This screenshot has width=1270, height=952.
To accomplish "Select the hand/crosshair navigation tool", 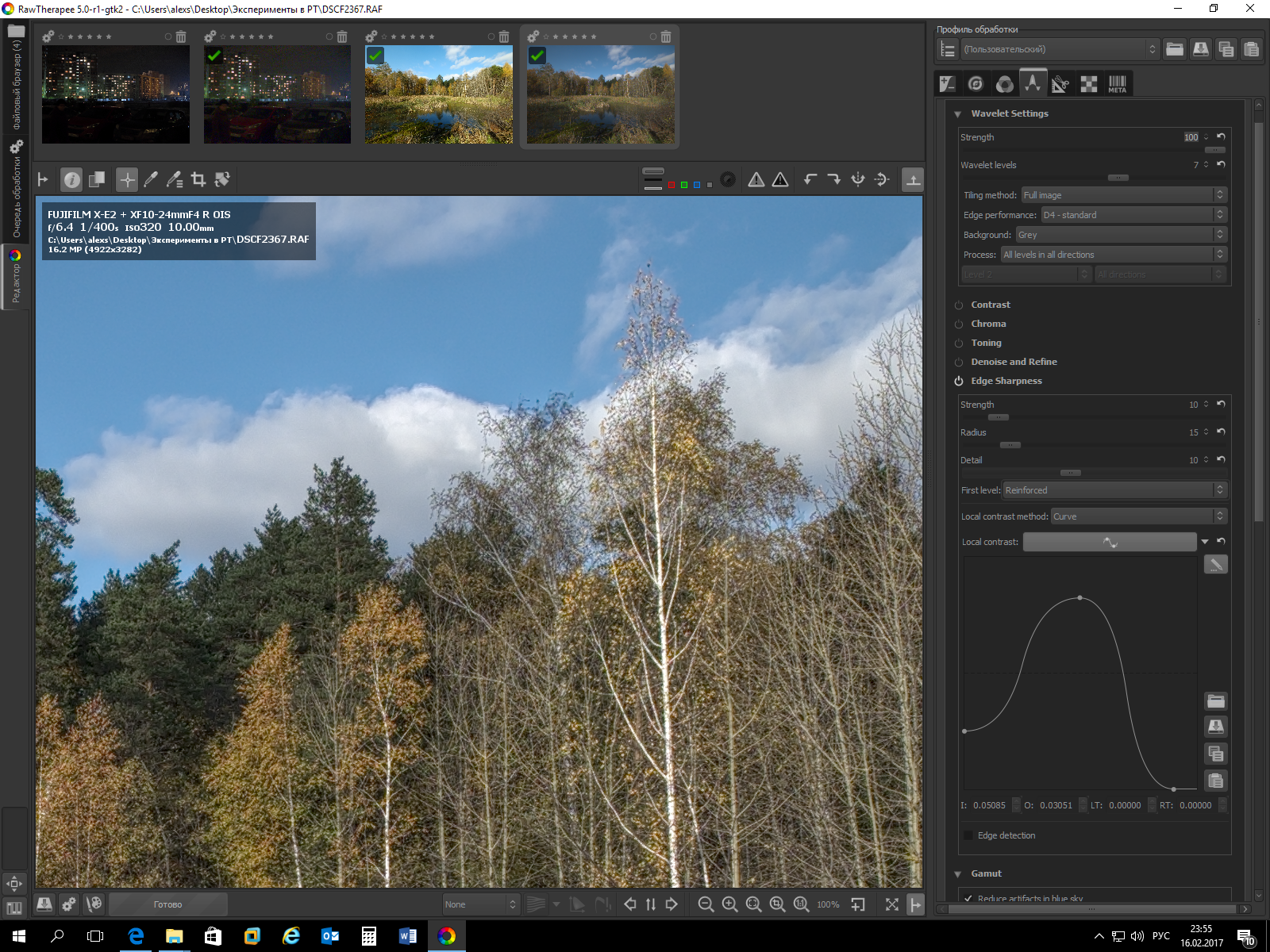I will [127, 180].
